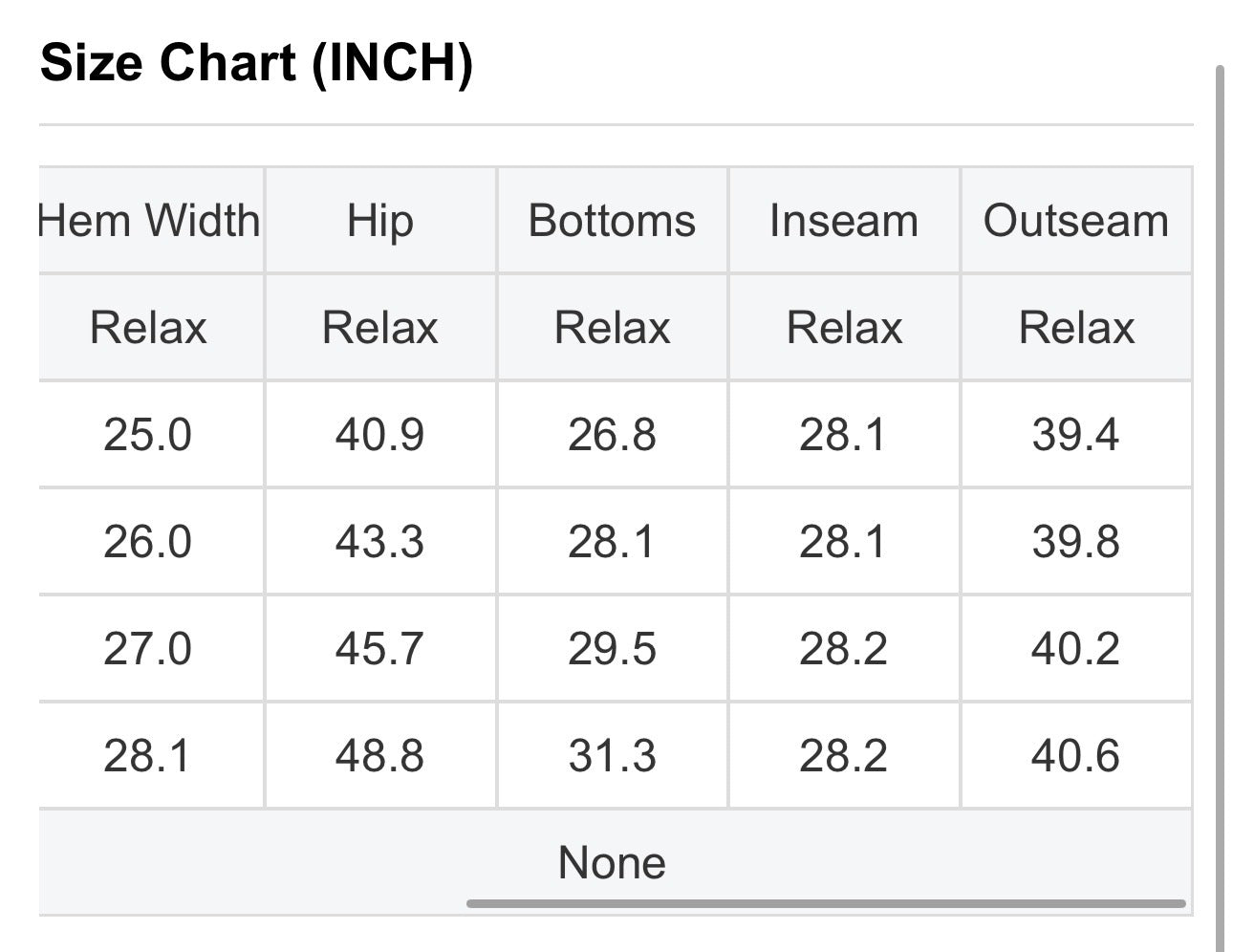
Task: Click the 40.9 hip value cell
Action: (380, 435)
